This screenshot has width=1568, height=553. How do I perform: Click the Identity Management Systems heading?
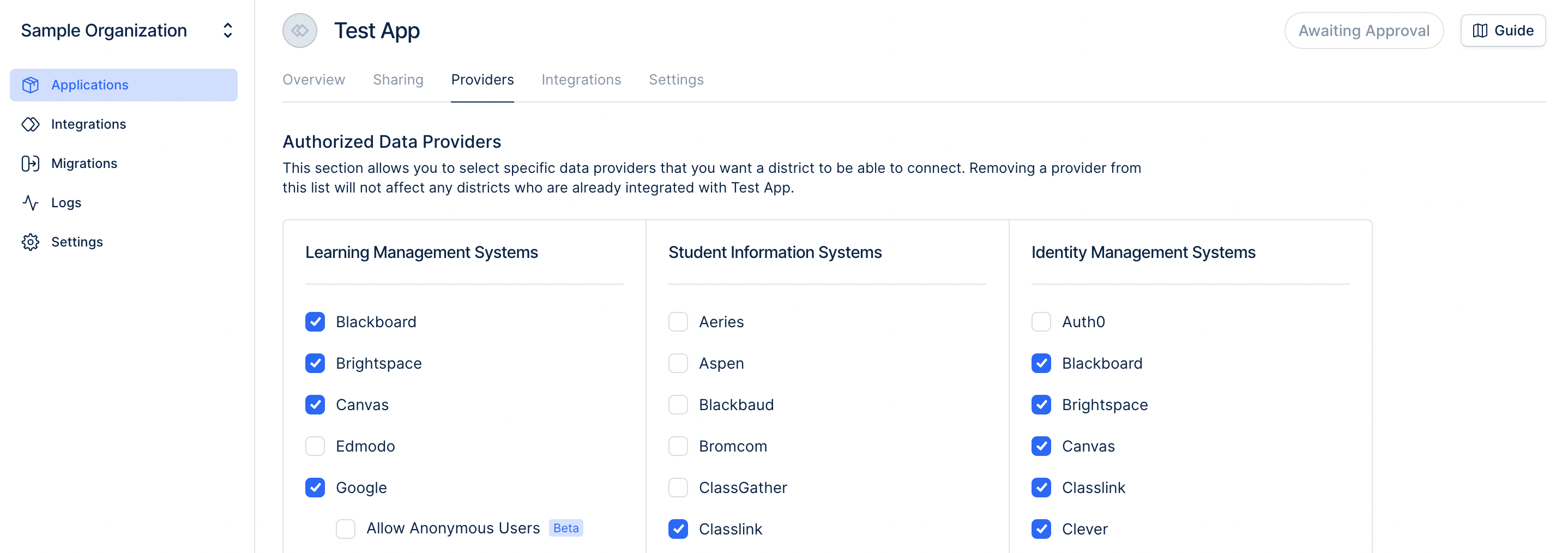tap(1143, 252)
